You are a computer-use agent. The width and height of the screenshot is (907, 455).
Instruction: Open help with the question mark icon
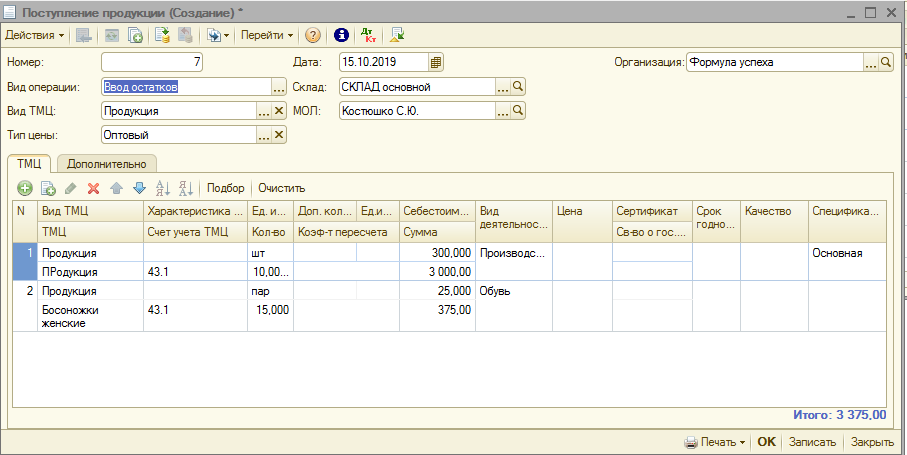click(x=313, y=35)
